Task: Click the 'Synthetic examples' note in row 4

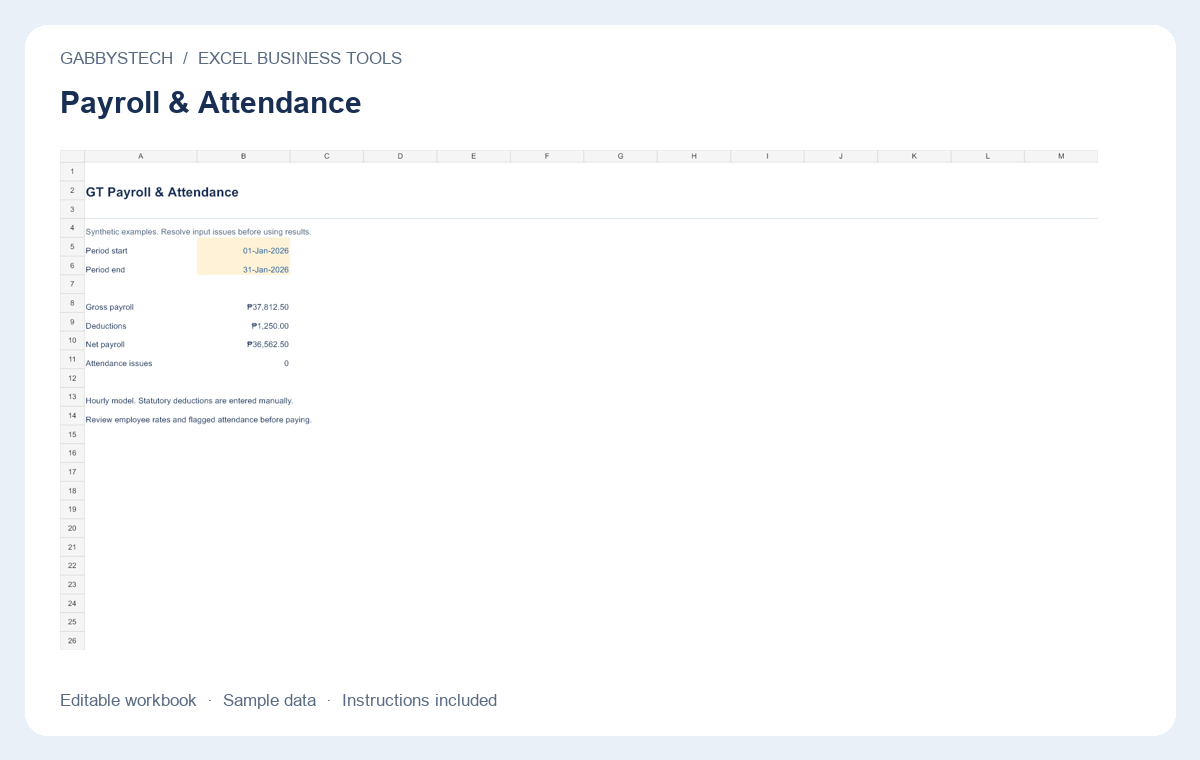Action: tap(198, 232)
